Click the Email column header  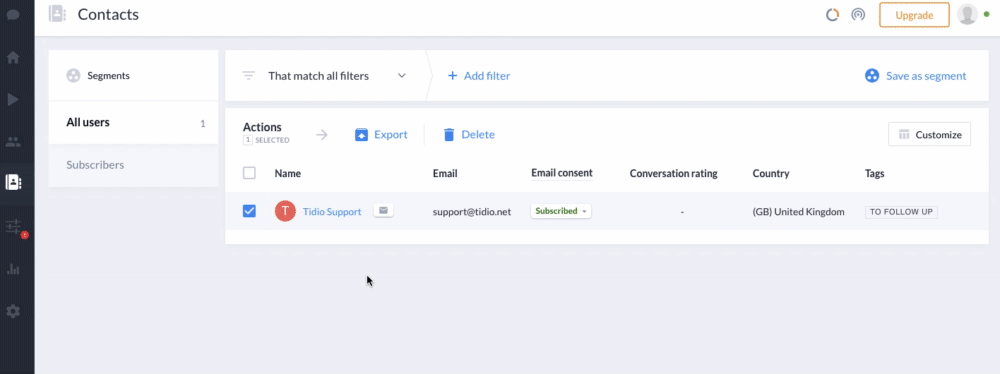[445, 174]
